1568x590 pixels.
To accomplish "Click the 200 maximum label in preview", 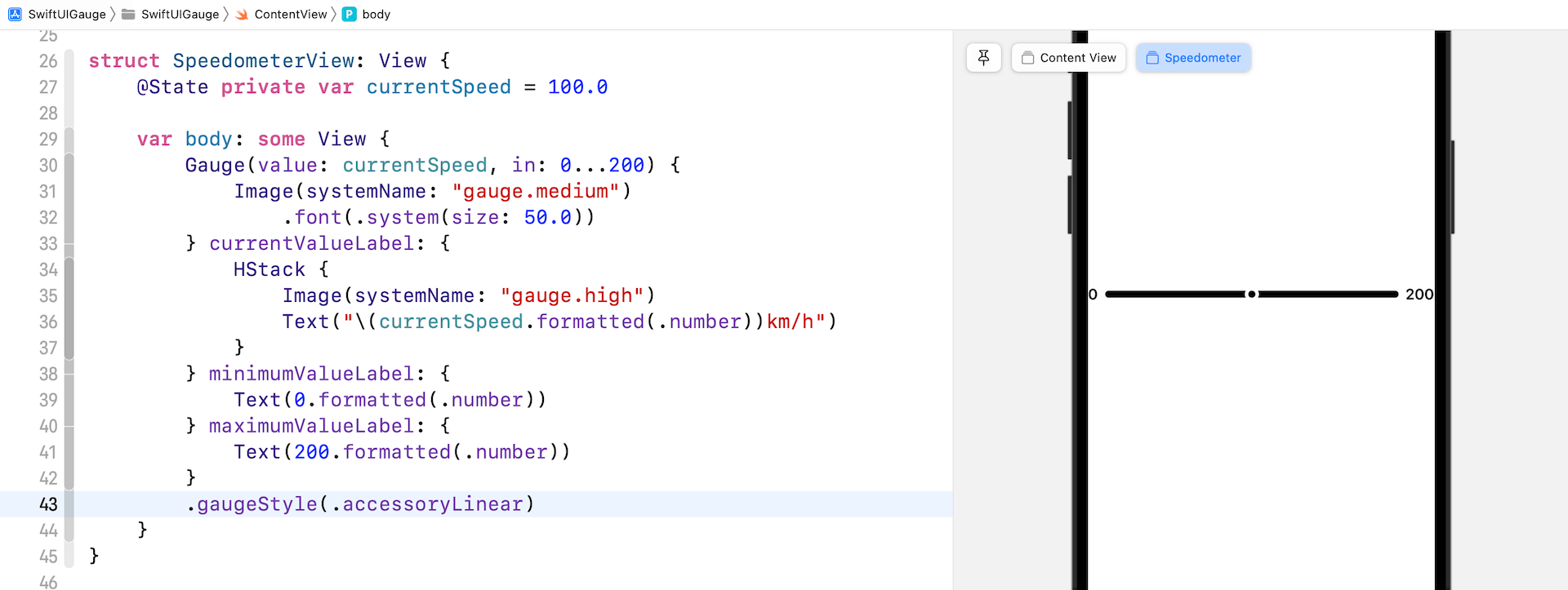I will tap(1419, 294).
